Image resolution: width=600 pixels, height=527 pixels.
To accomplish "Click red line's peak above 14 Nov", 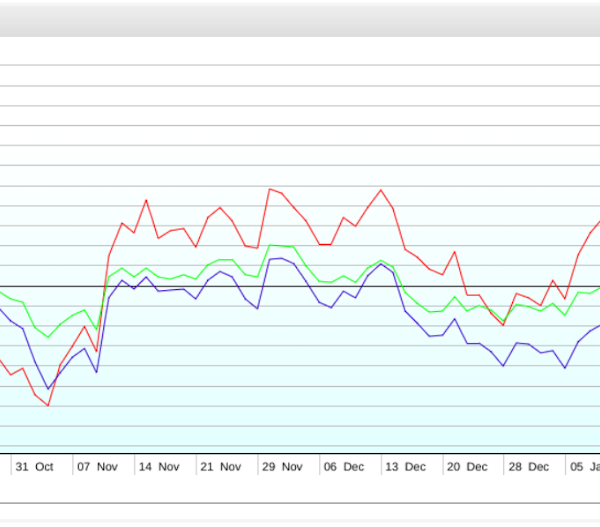I will coord(146,200).
